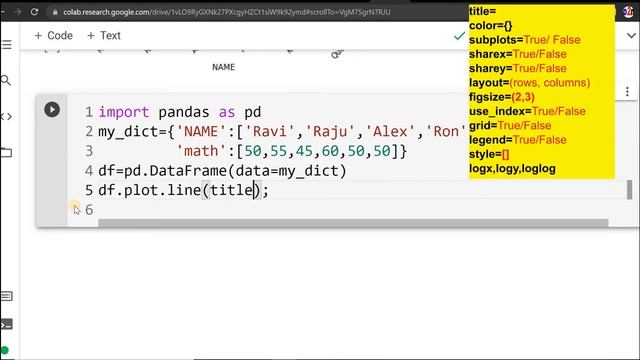Open the cell's three-dot options menu
This screenshot has height=360, width=640.
627,92
